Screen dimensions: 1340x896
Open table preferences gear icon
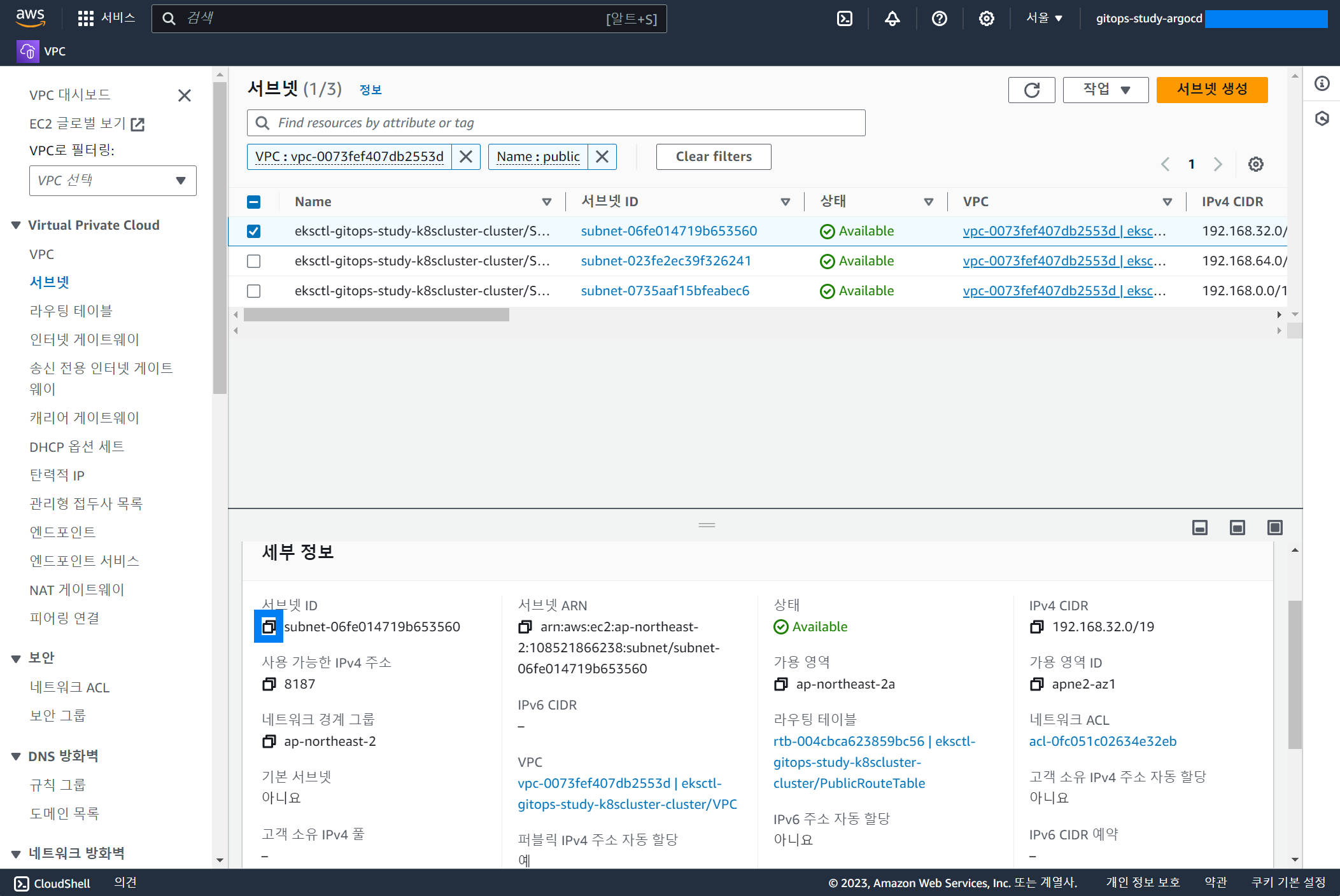[x=1255, y=164]
